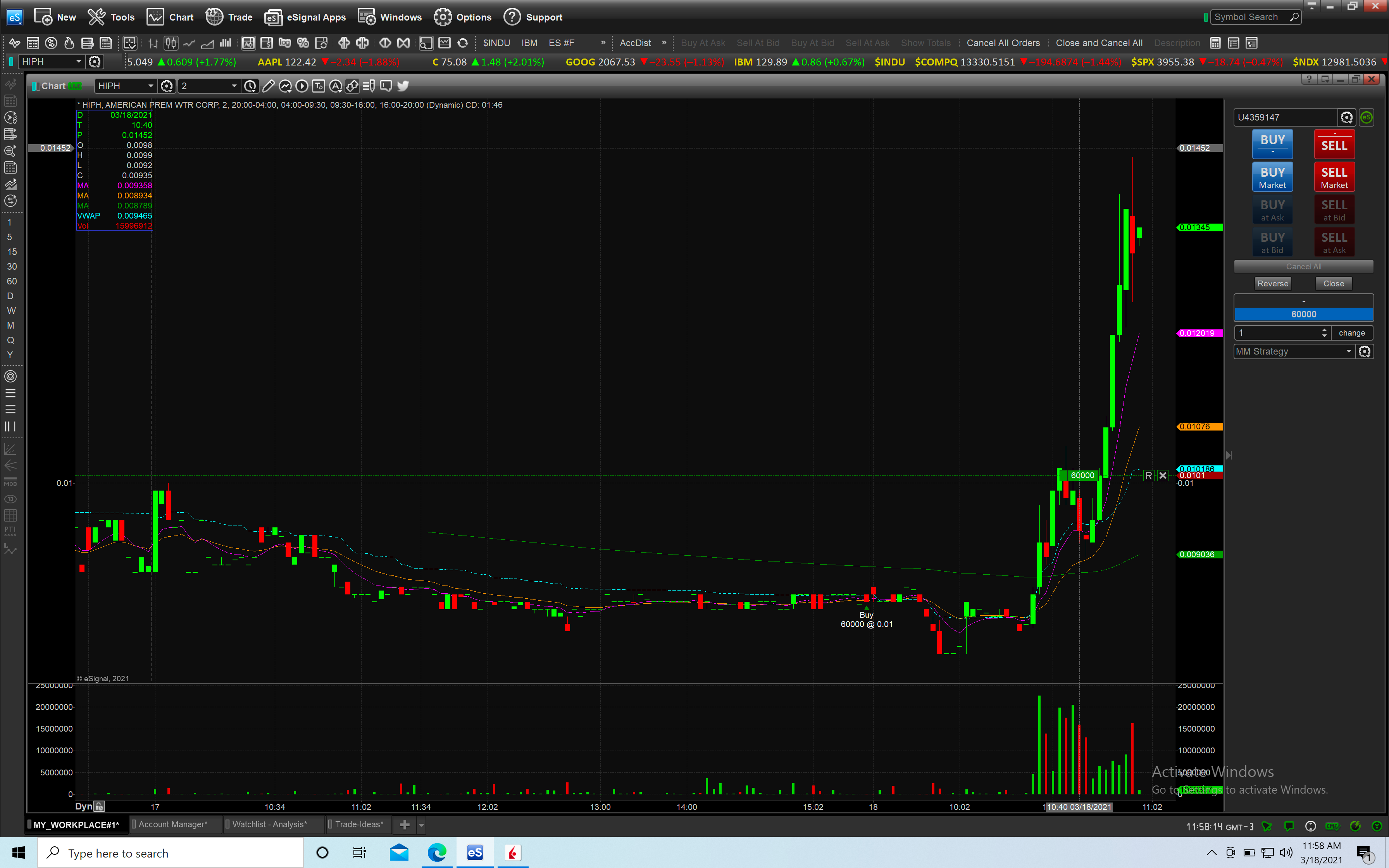The image size is (1389, 868).
Task: Select the D daily interval shortcut
Action: coord(10,296)
